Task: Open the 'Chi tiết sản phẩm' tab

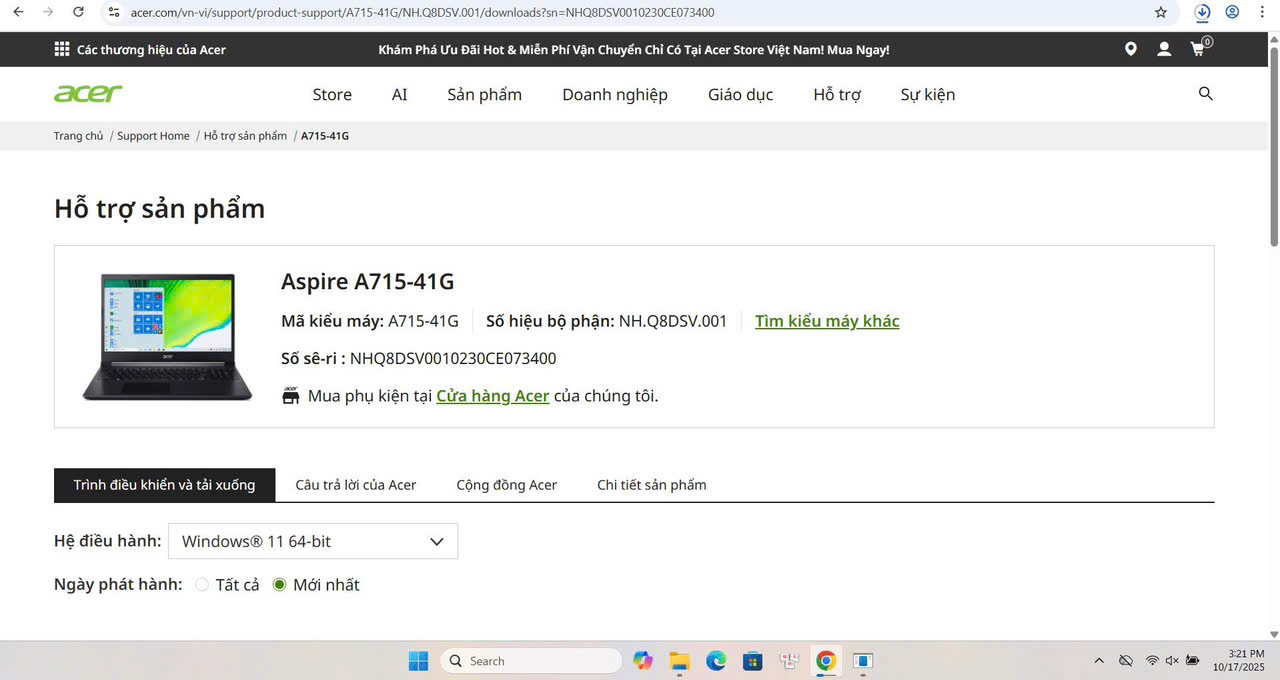Action: pos(651,485)
